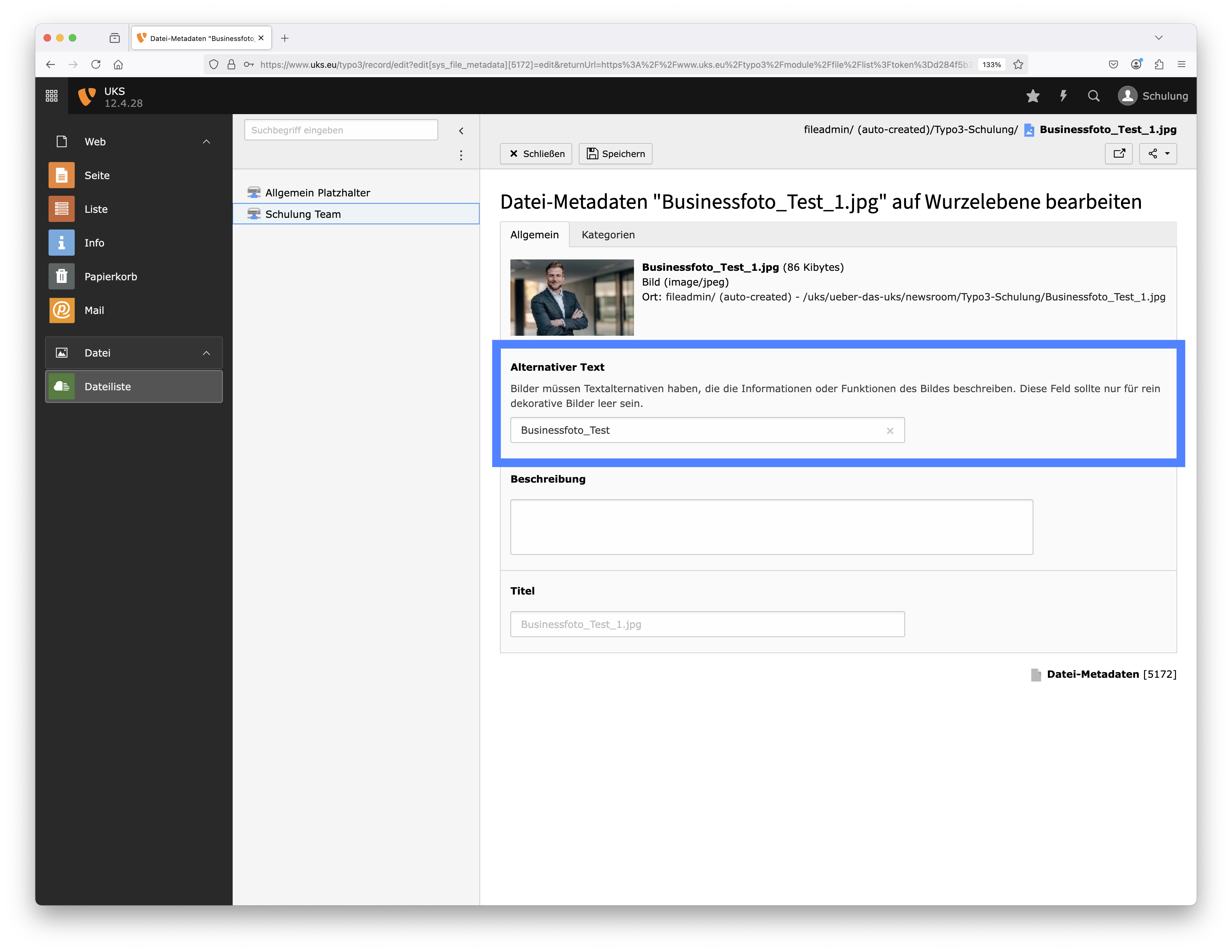Collapse the Datei module group
1232x952 pixels.
[x=206, y=353]
